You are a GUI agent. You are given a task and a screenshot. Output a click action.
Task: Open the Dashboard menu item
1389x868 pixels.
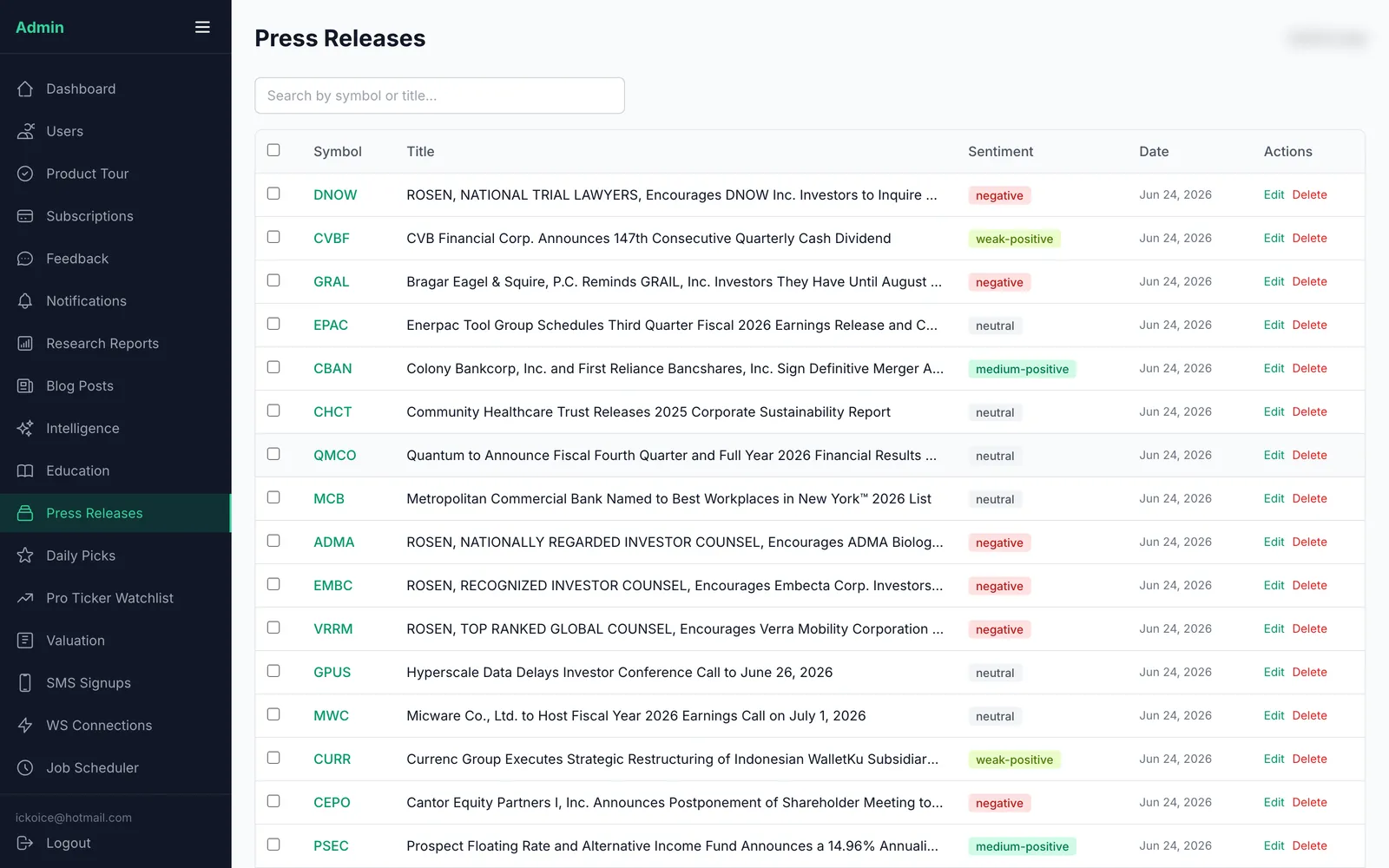click(115, 89)
